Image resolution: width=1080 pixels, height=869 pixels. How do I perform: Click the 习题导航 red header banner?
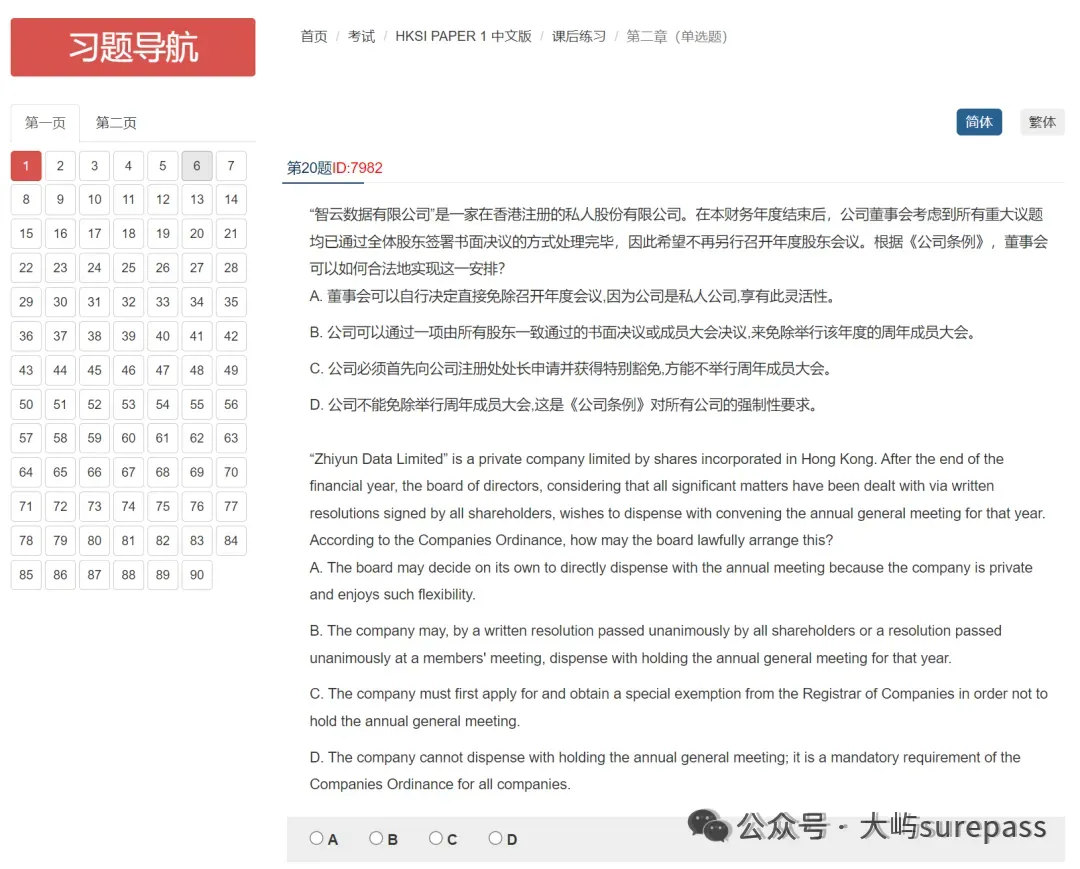(133, 47)
